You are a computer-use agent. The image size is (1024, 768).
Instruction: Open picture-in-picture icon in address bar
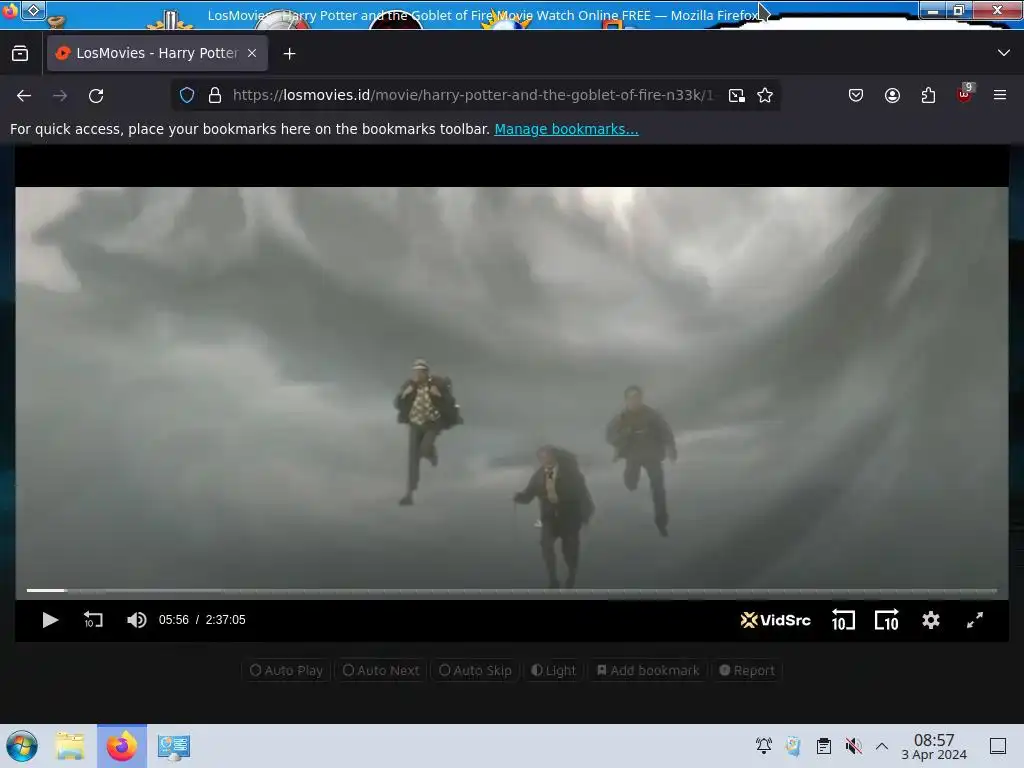pyautogui.click(x=737, y=95)
